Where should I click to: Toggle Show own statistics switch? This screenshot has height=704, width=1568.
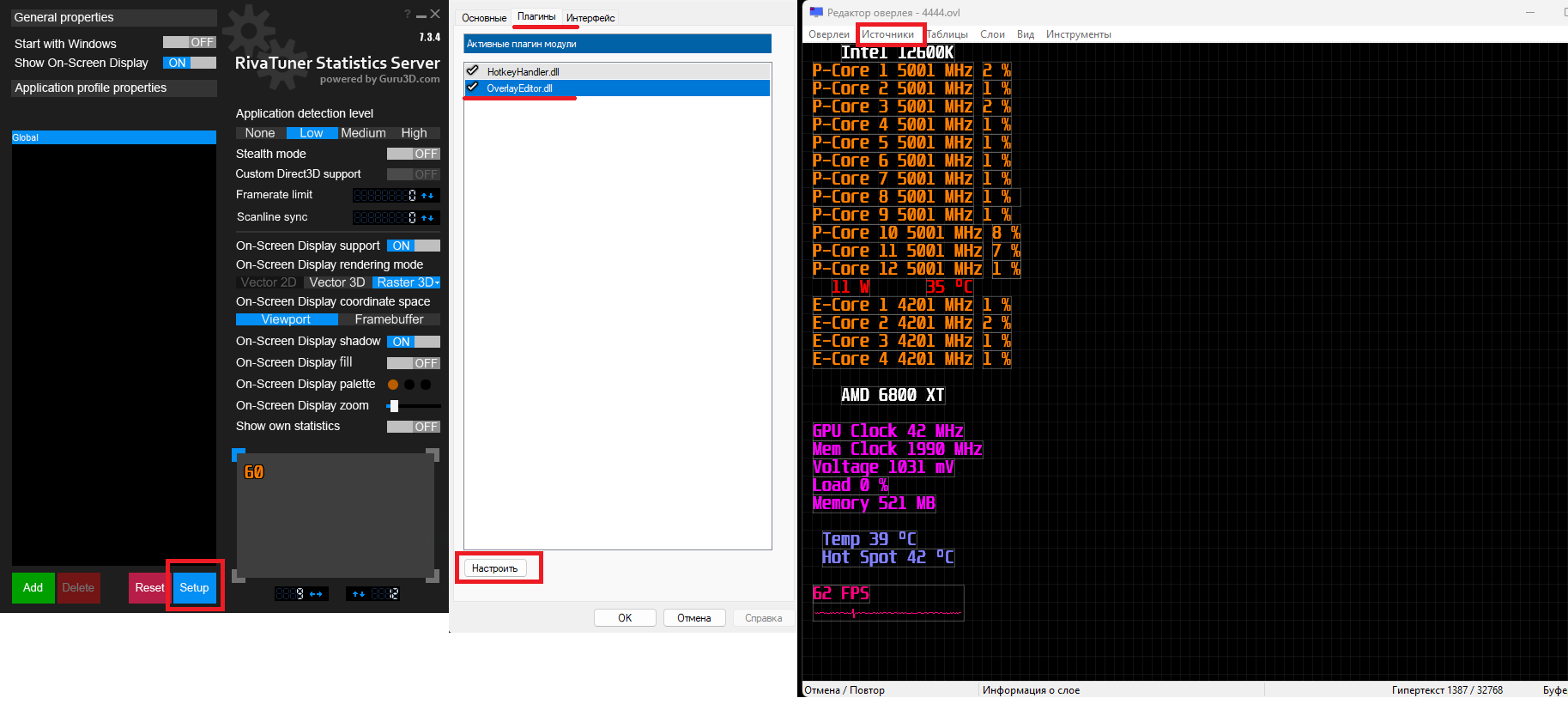414,427
